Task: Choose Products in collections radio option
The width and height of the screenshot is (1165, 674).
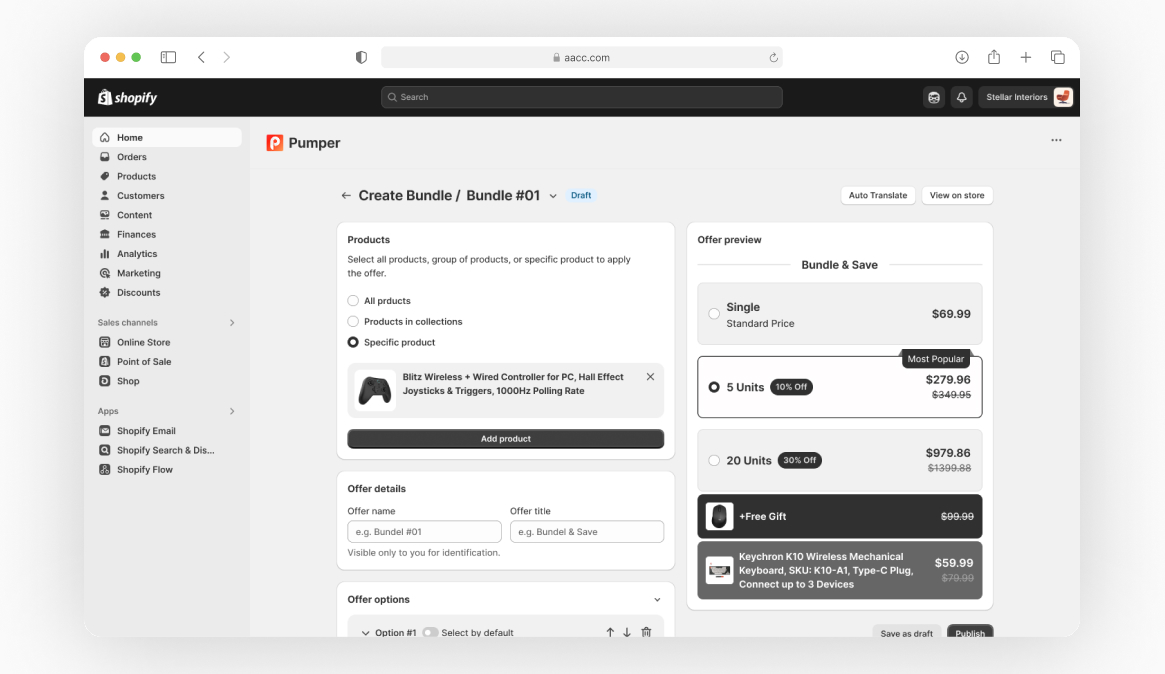Action: point(353,322)
